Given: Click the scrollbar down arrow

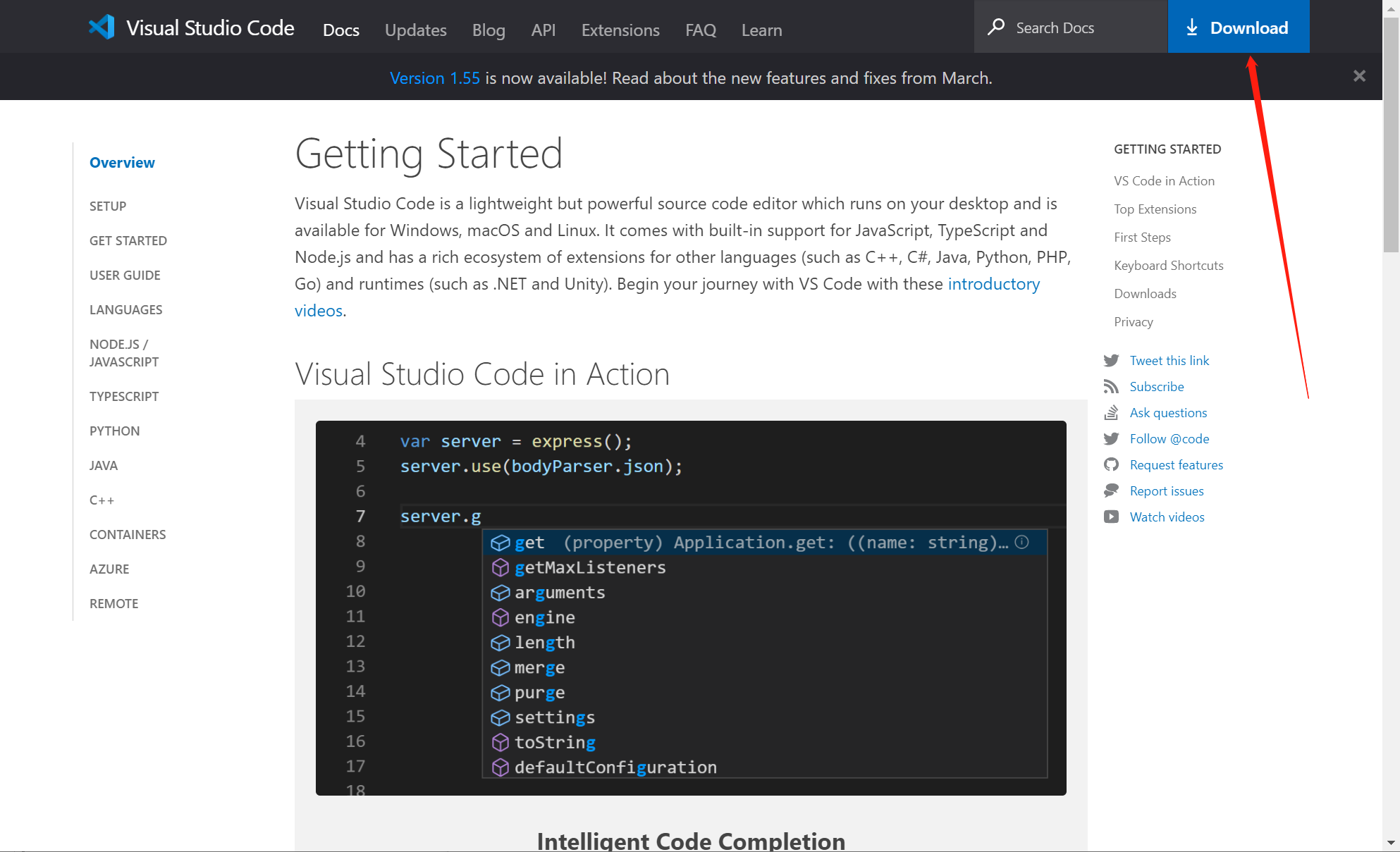Looking at the screenshot, I should (x=1391, y=843).
